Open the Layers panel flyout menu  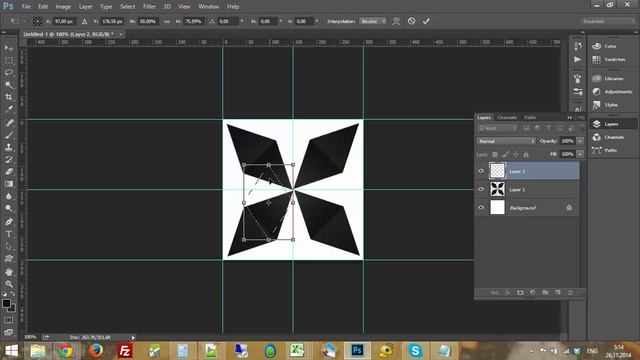tap(581, 118)
